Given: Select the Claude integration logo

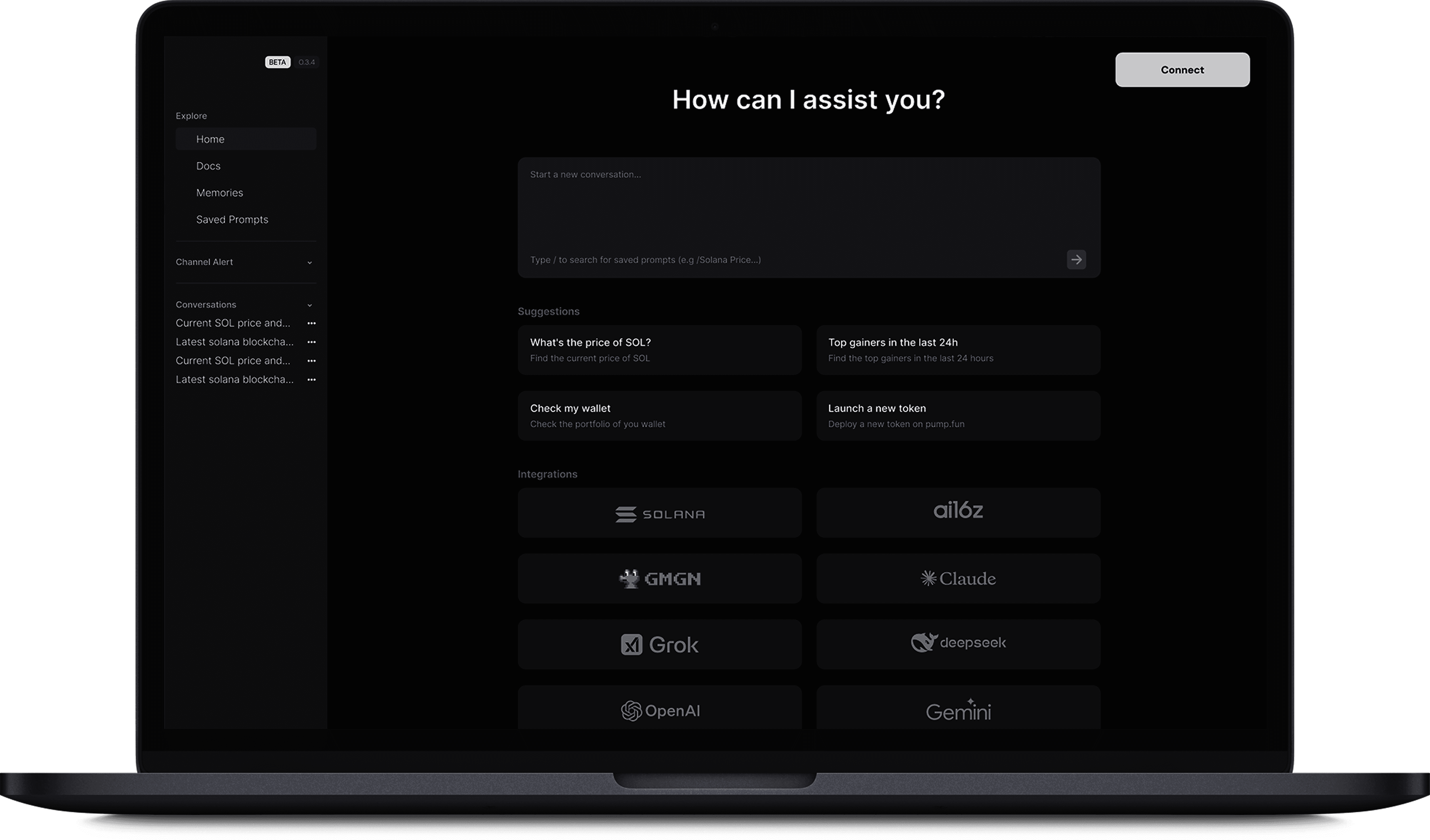Looking at the screenshot, I should click(x=958, y=579).
